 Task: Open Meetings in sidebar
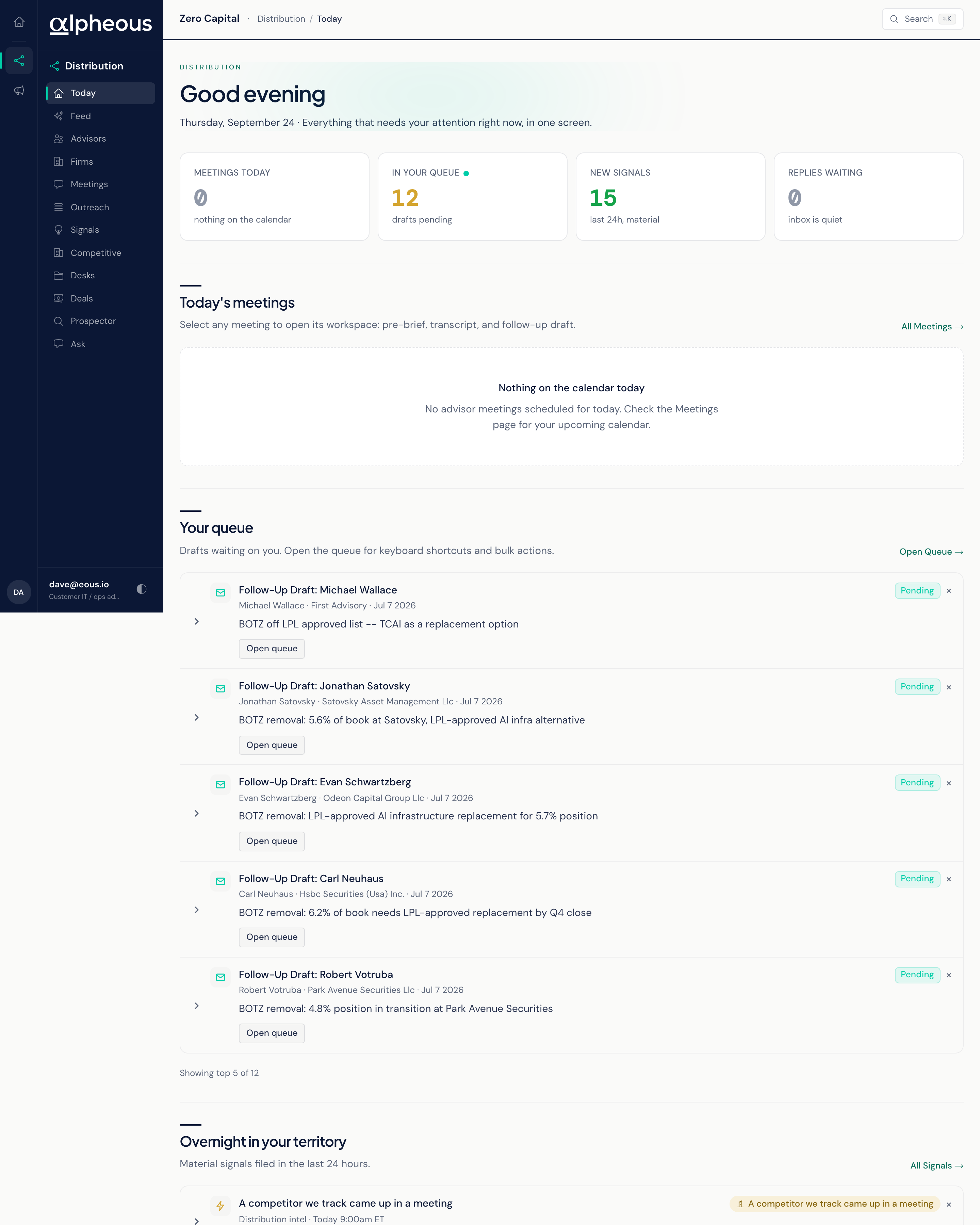(x=101, y=184)
